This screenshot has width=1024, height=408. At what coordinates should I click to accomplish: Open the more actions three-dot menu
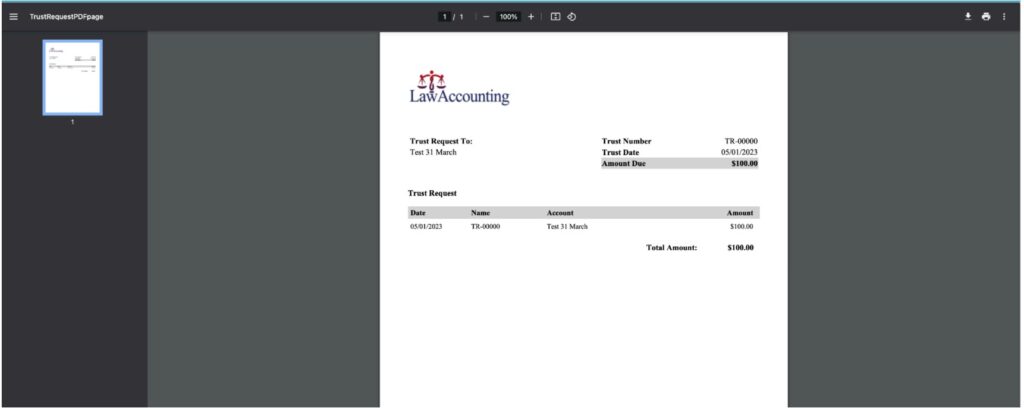[x=1004, y=17]
